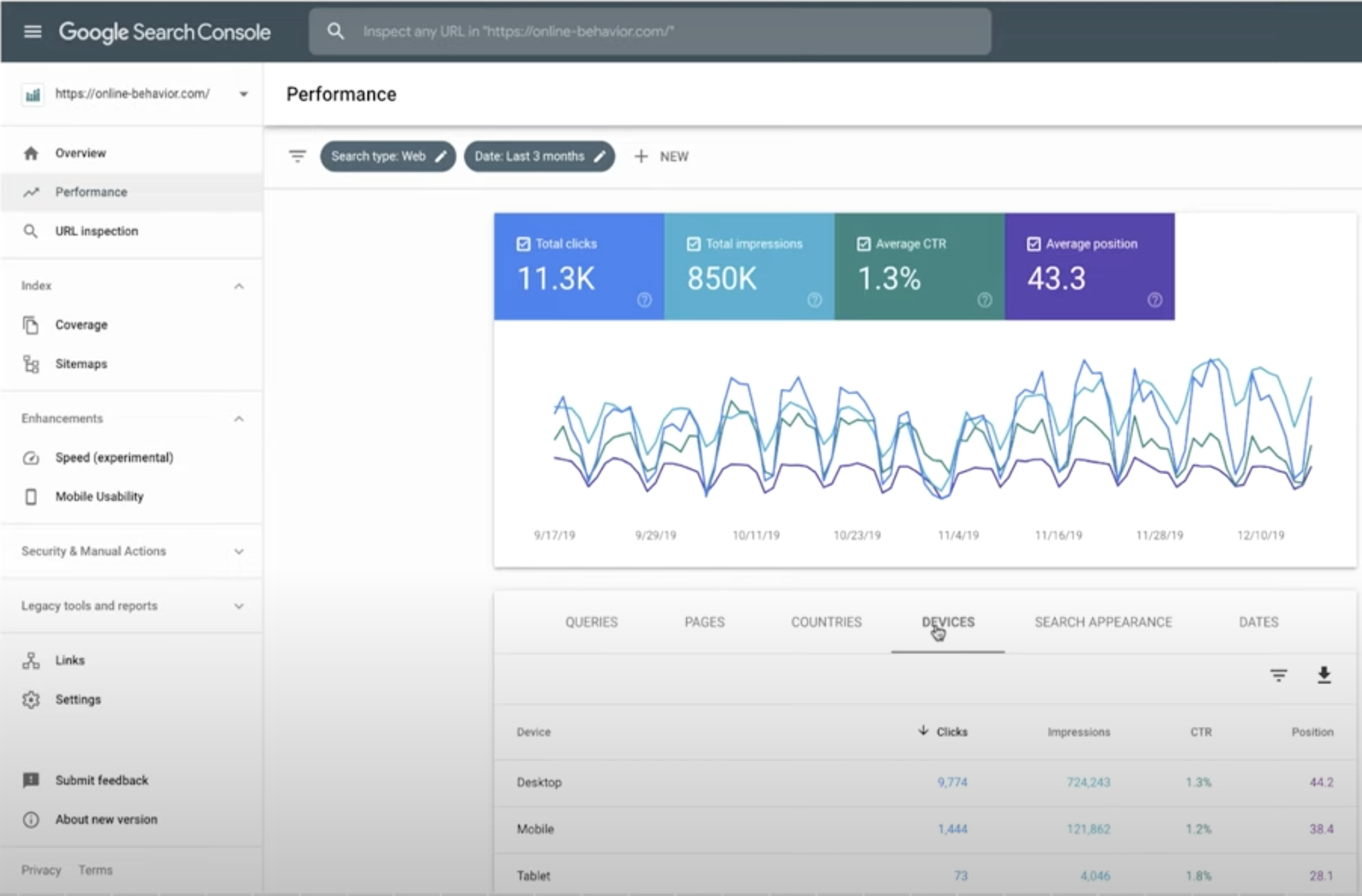Open the Search type: Web filter chip

click(x=388, y=156)
